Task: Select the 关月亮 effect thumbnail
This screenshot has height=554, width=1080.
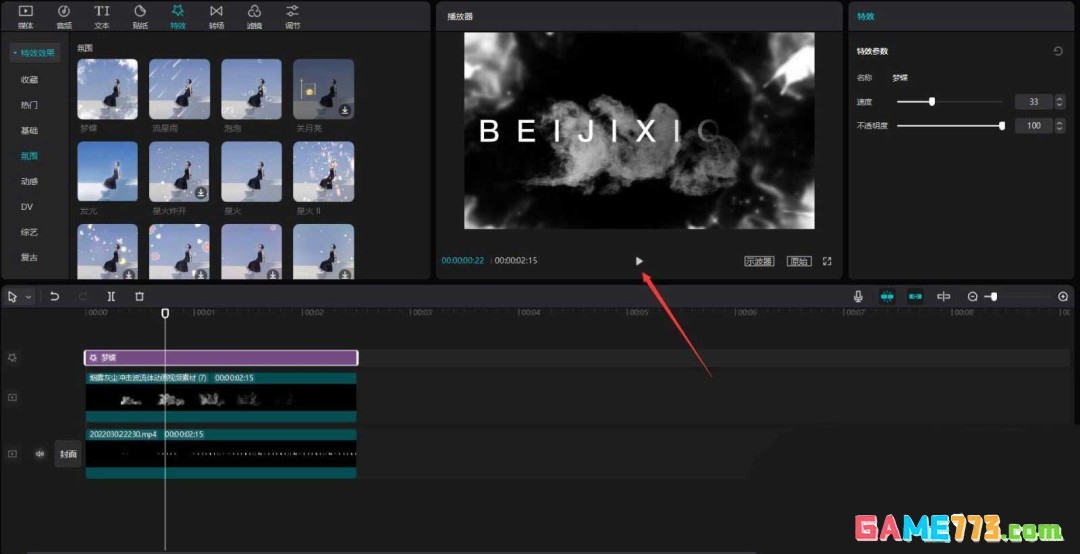Action: coord(324,89)
